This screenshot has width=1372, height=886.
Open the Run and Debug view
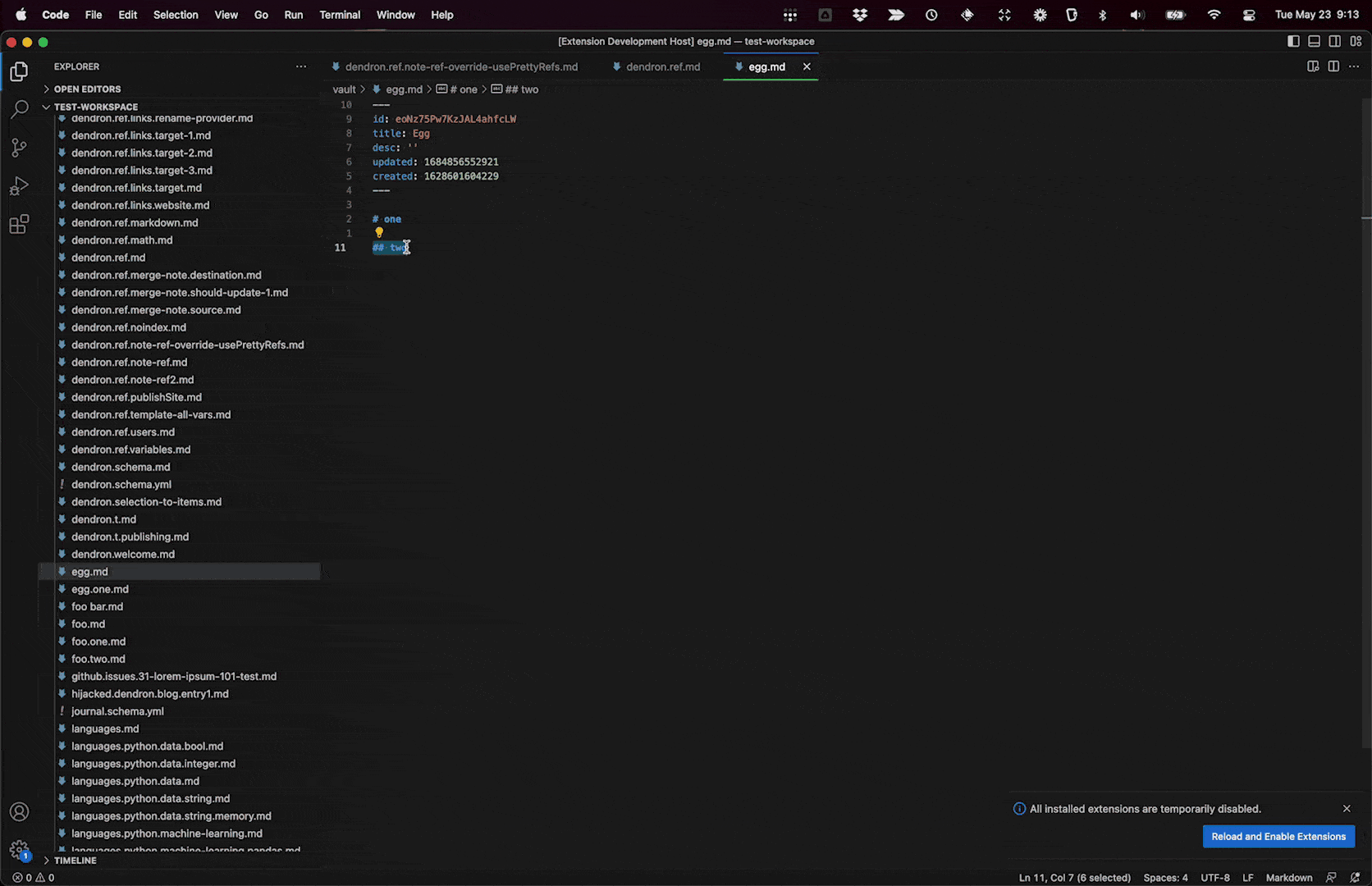pyautogui.click(x=19, y=186)
